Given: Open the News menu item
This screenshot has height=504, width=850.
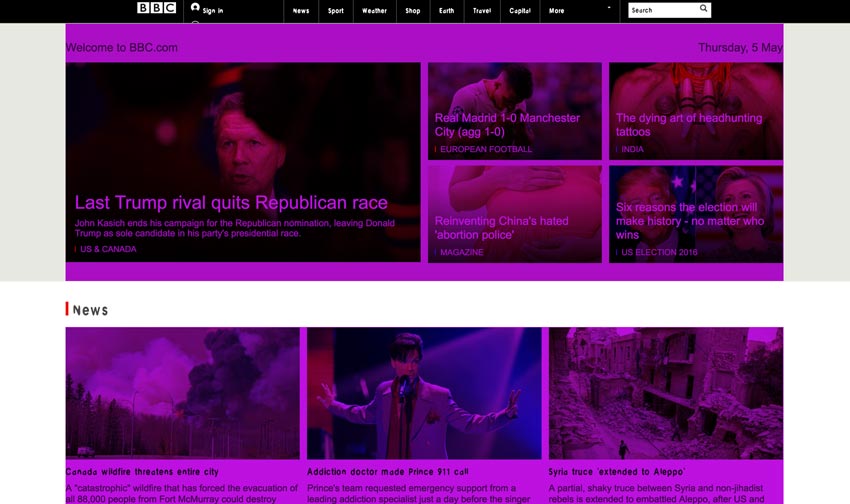Looking at the screenshot, I should click(x=301, y=11).
